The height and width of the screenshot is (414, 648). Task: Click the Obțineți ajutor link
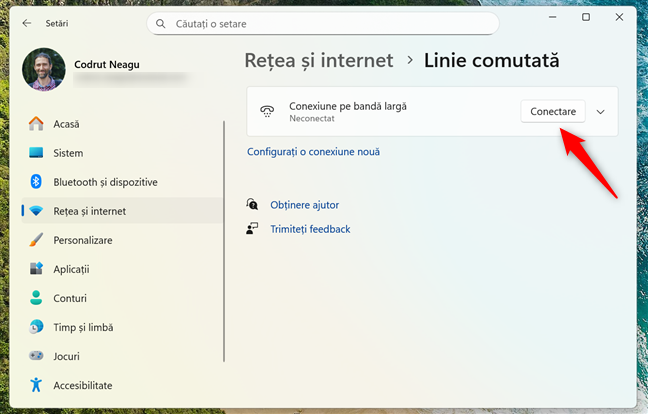pos(304,205)
